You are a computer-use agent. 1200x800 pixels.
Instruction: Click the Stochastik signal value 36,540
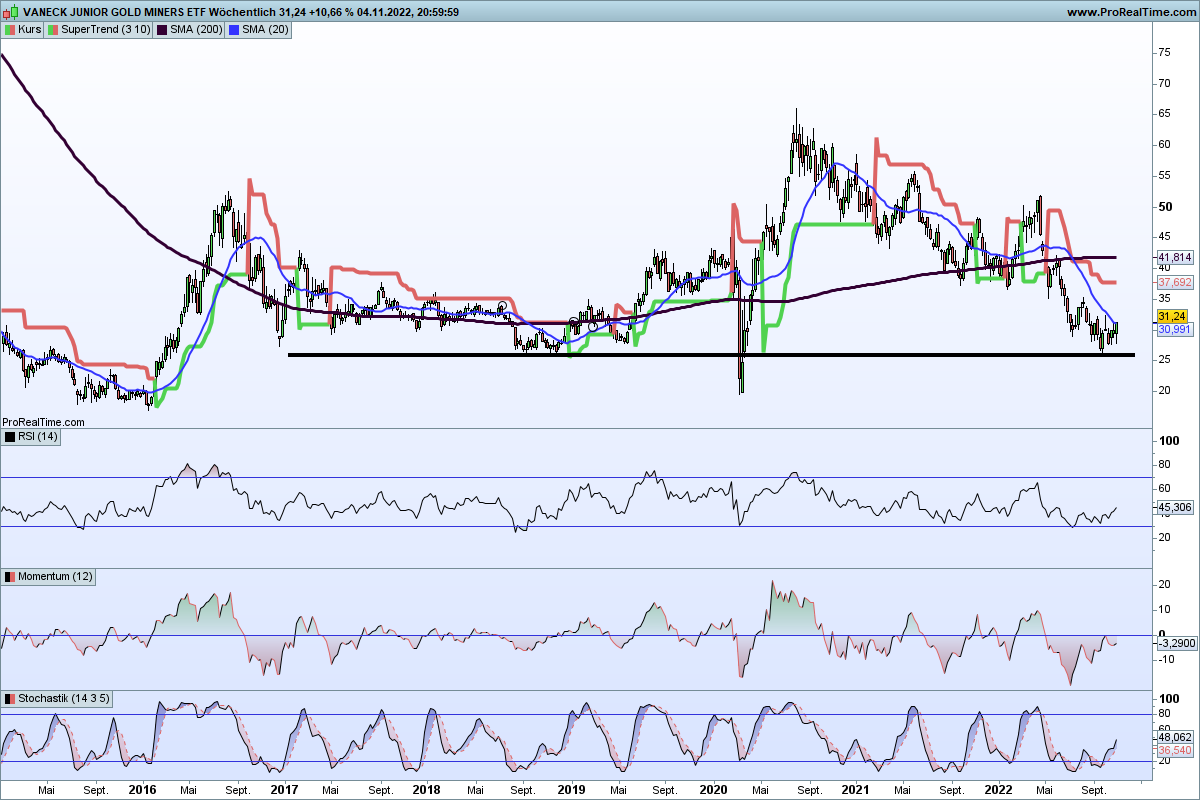1174,749
